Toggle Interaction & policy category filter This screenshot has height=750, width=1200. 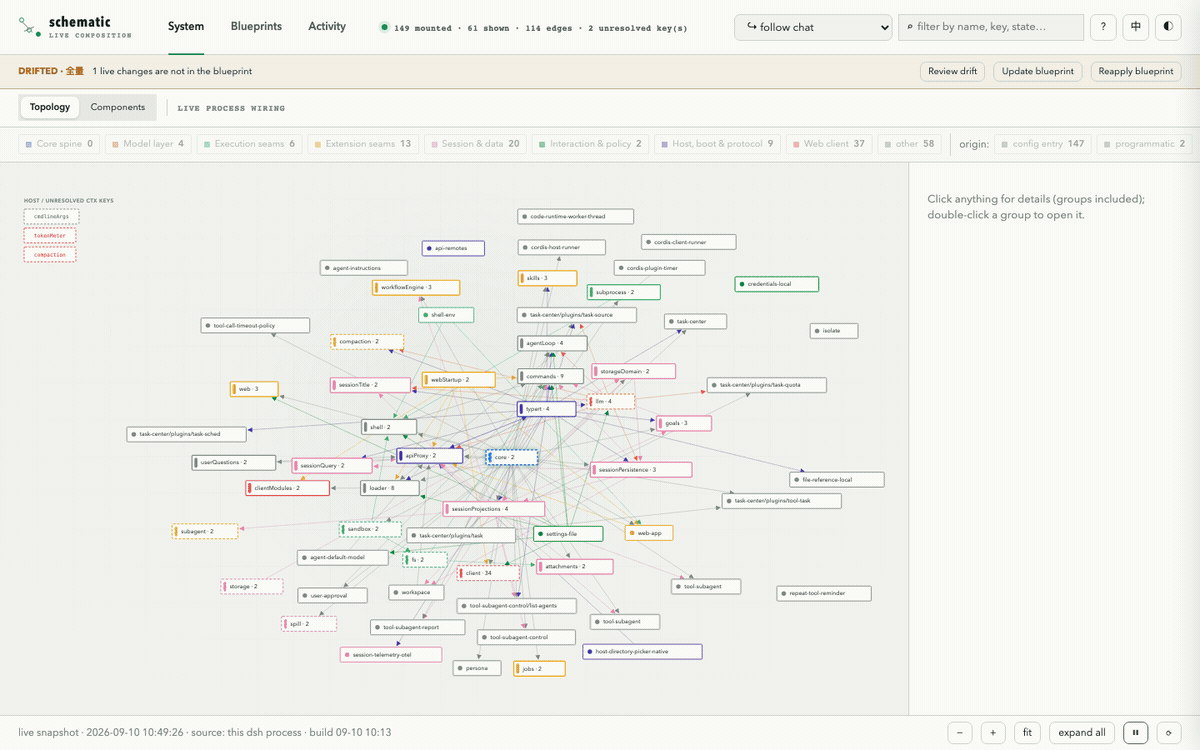(590, 144)
